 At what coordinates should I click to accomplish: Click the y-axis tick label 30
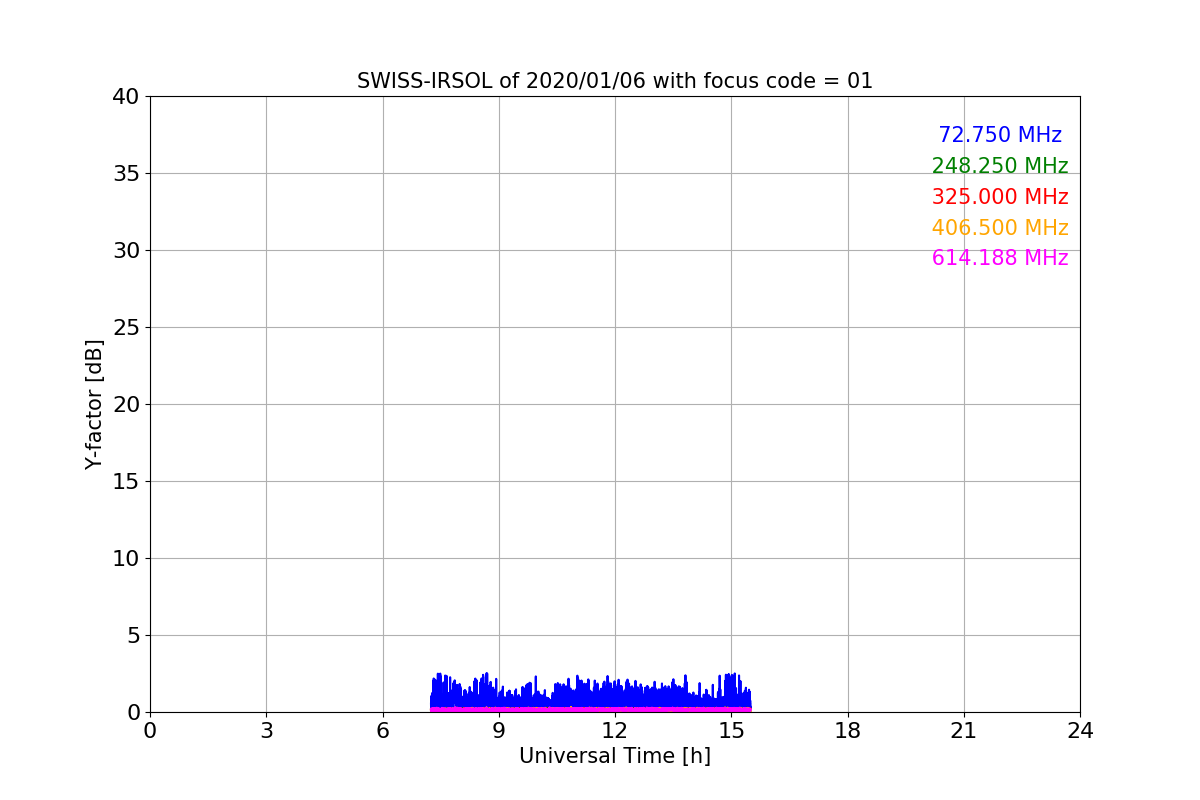126,251
